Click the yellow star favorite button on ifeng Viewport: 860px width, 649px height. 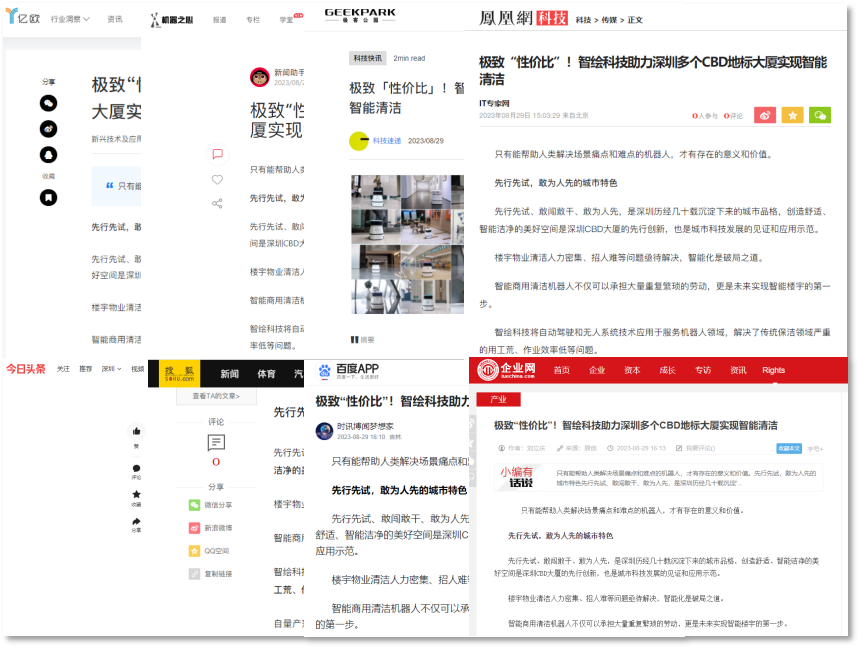point(792,116)
